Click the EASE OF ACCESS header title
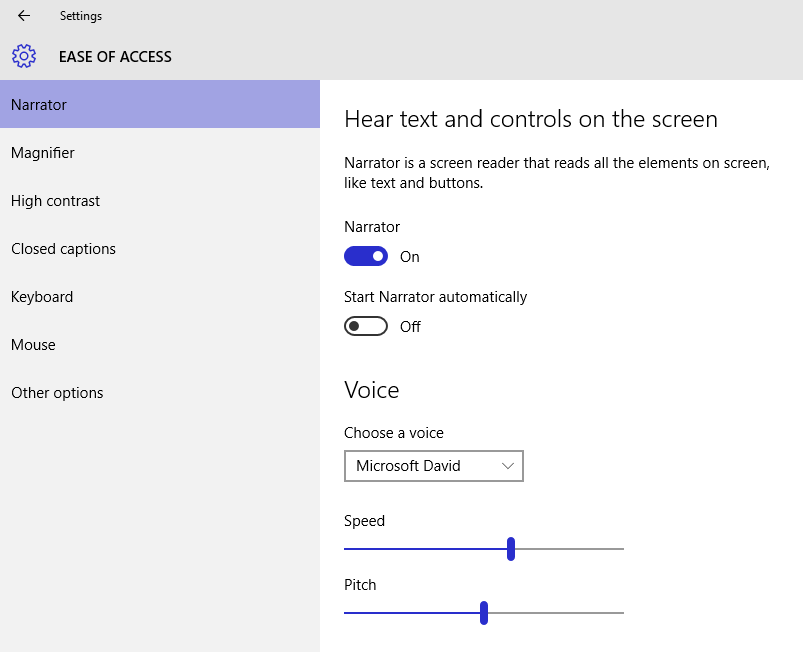This screenshot has width=803, height=652. pyautogui.click(x=115, y=57)
